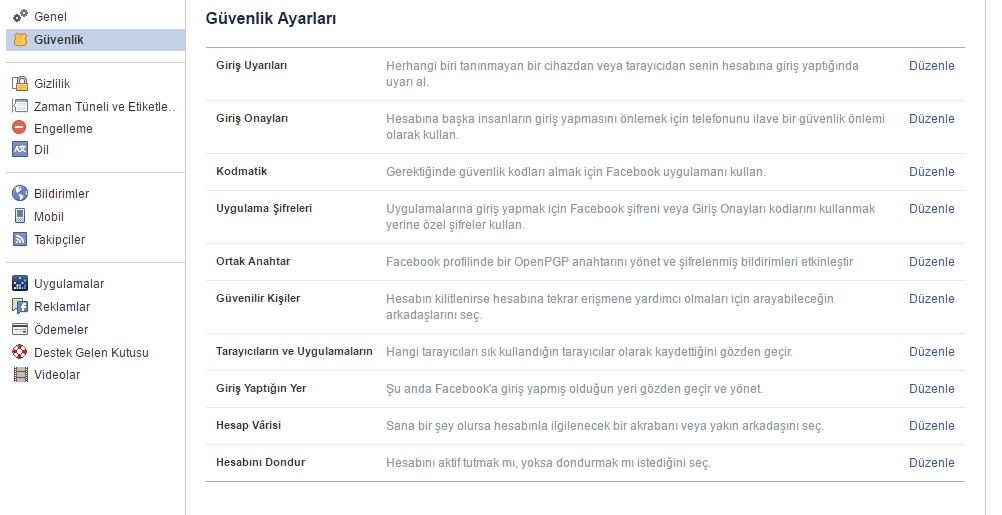
Task: Click Düzenle for Giriş Uyarıları
Action: 932,66
